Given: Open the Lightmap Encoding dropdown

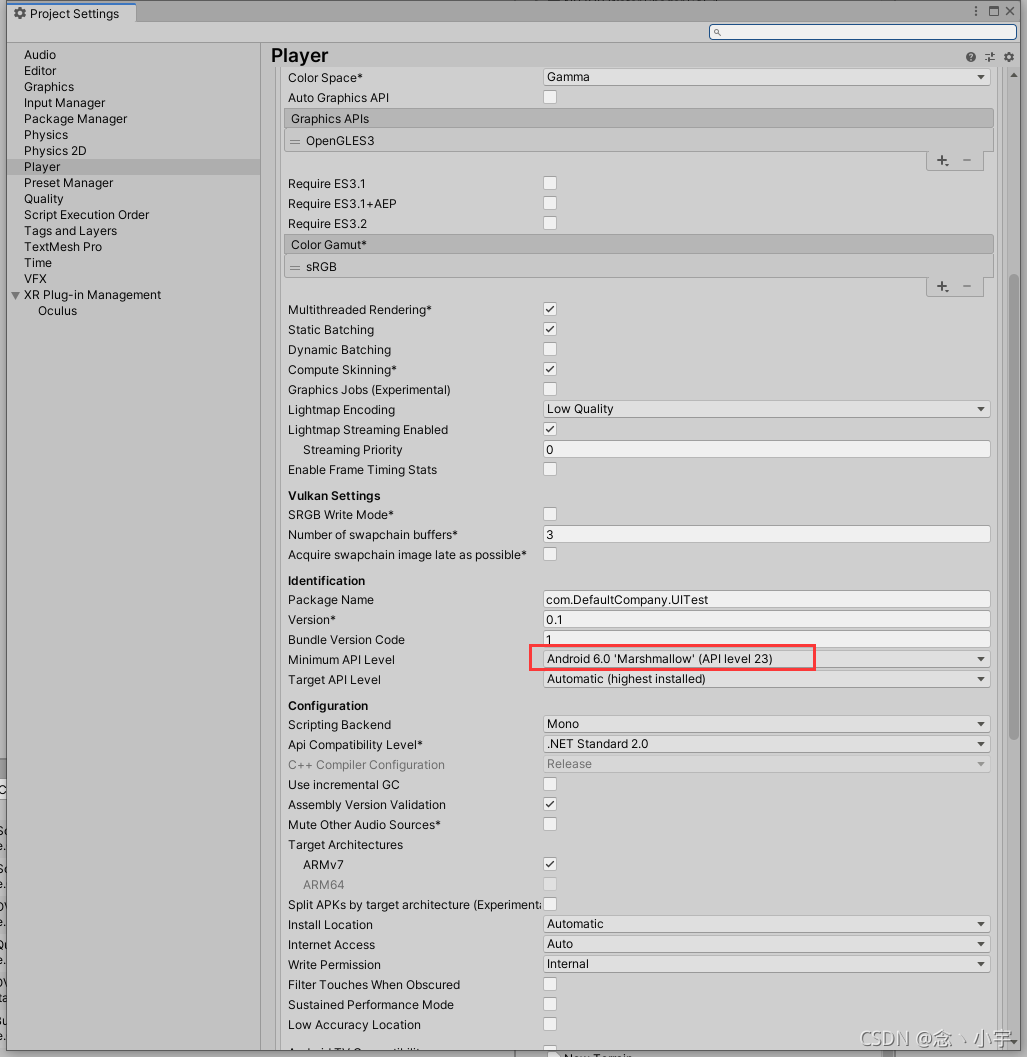Looking at the screenshot, I should (767, 409).
